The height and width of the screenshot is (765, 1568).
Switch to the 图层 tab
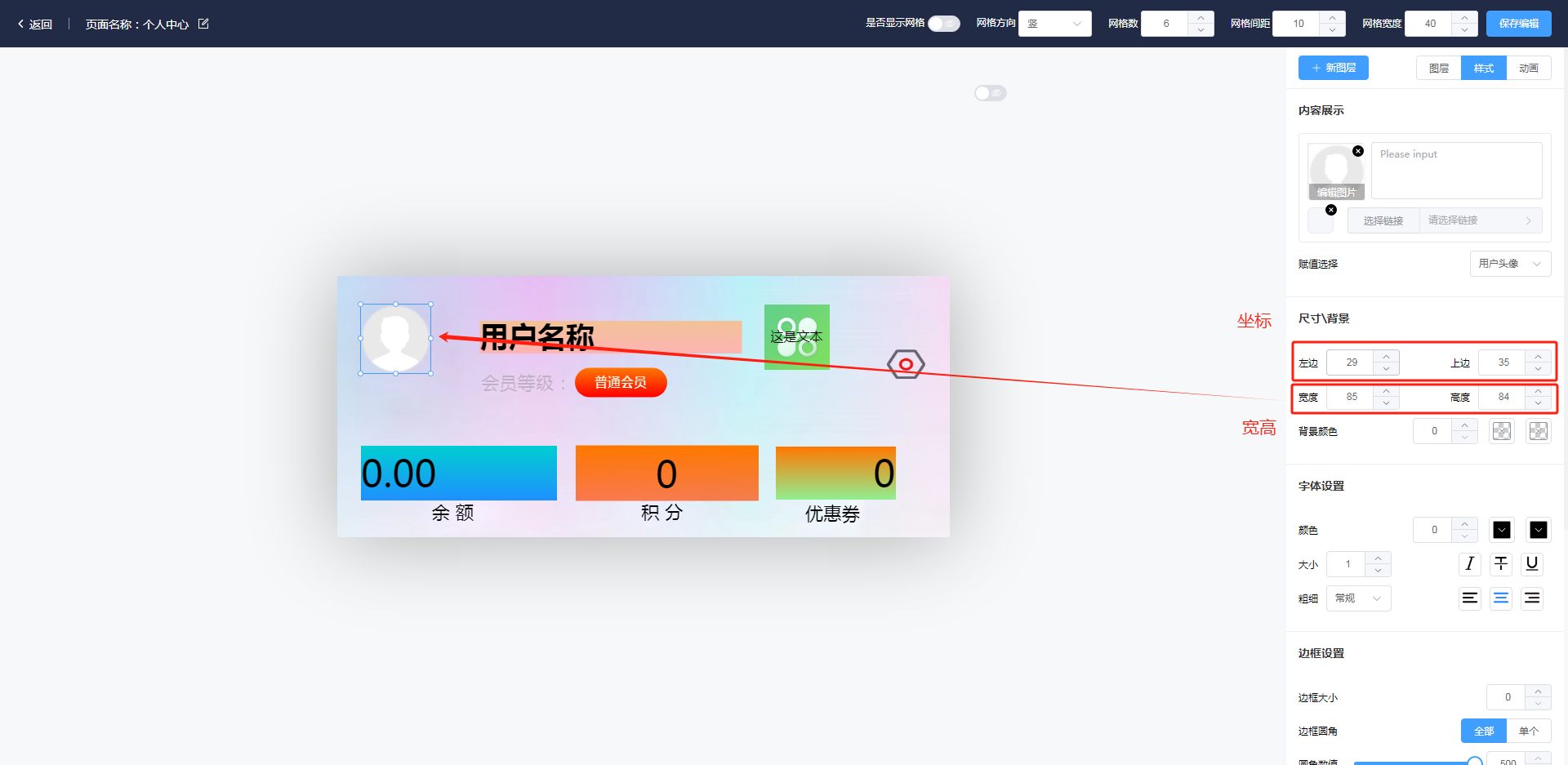[1438, 69]
